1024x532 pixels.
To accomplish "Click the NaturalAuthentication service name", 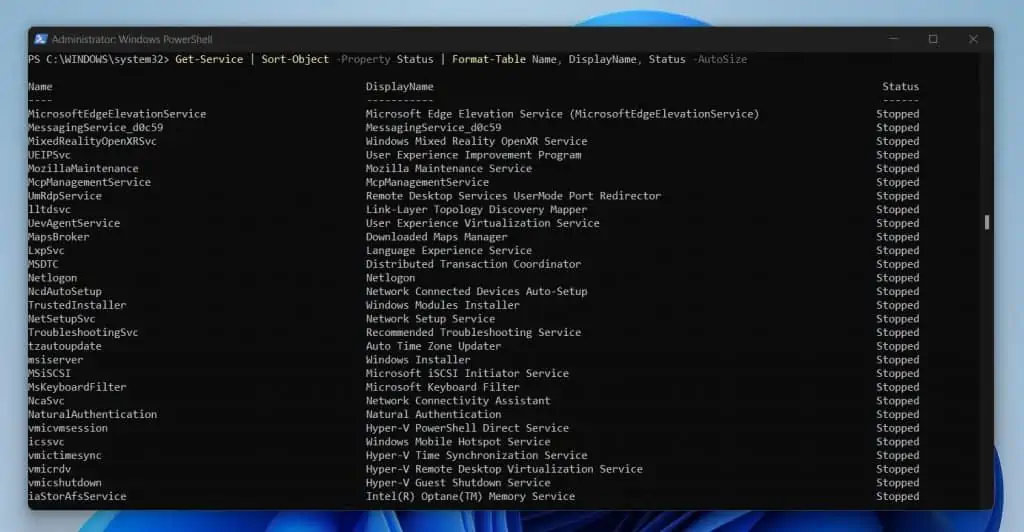I will coord(92,415).
